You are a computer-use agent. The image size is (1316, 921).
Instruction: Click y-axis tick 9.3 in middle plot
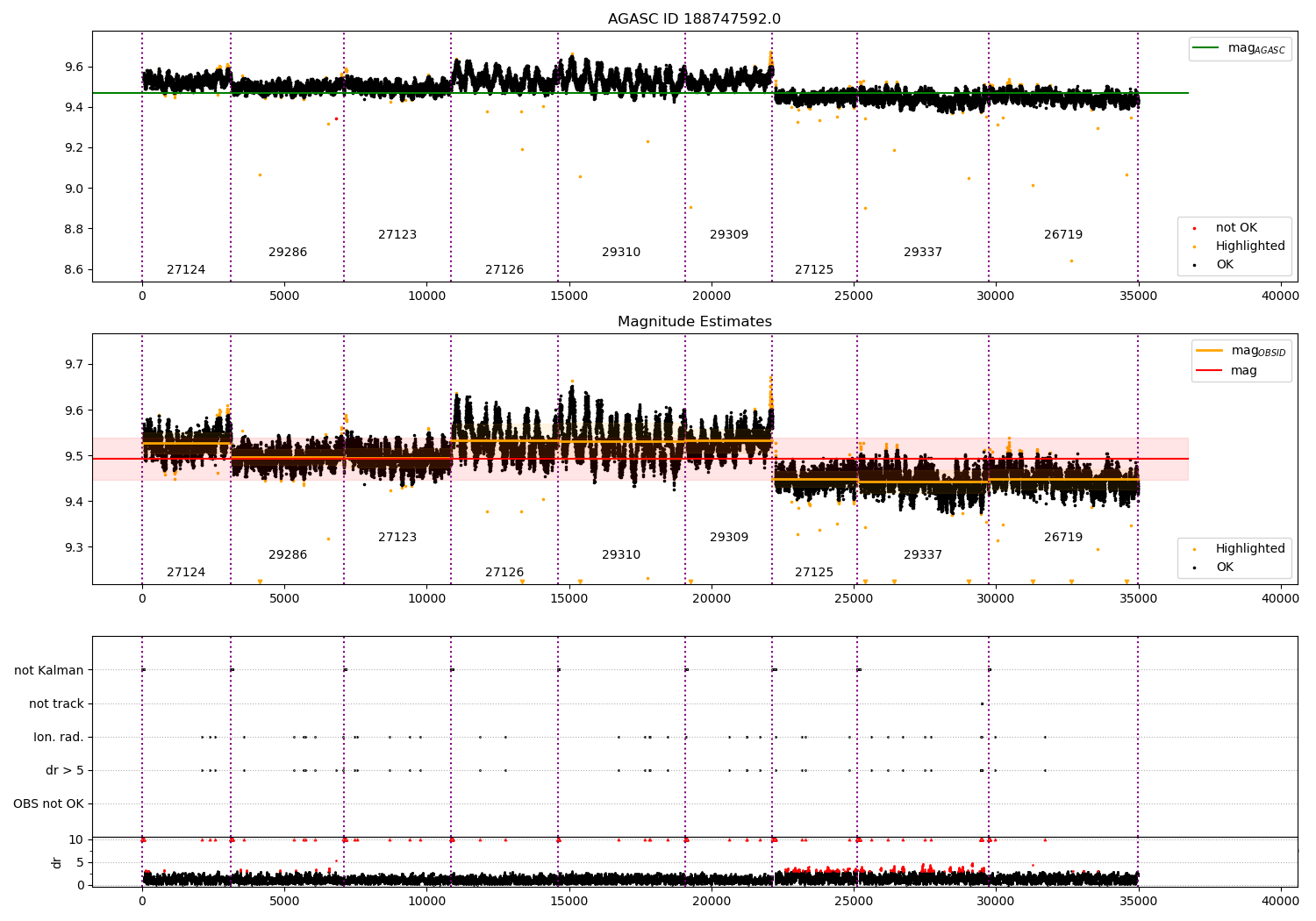[74, 548]
